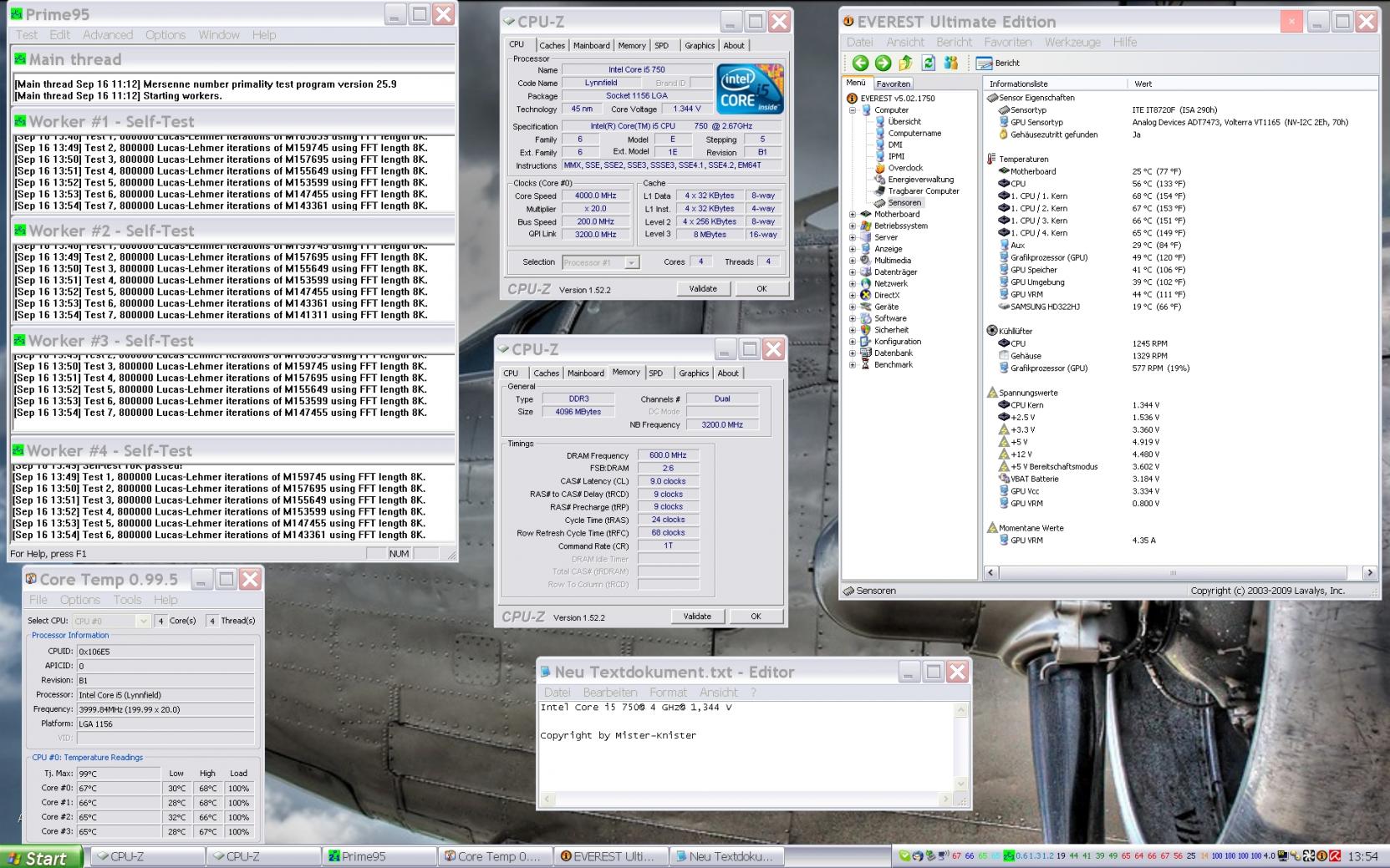Image resolution: width=1390 pixels, height=868 pixels.
Task: Switch to Prime95 via the taskbar
Action: coord(379,856)
